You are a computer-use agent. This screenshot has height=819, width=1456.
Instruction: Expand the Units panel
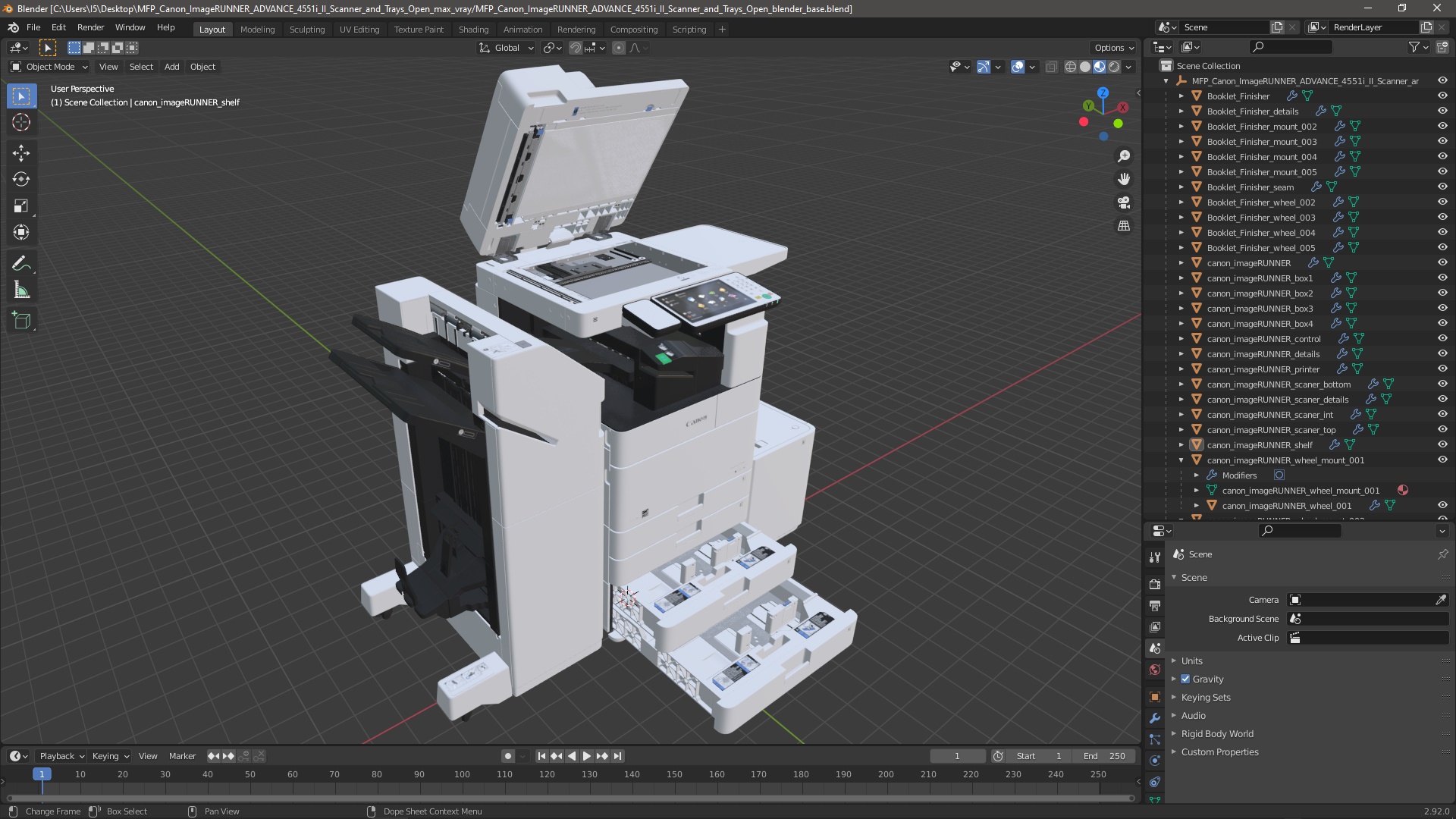click(x=1191, y=661)
